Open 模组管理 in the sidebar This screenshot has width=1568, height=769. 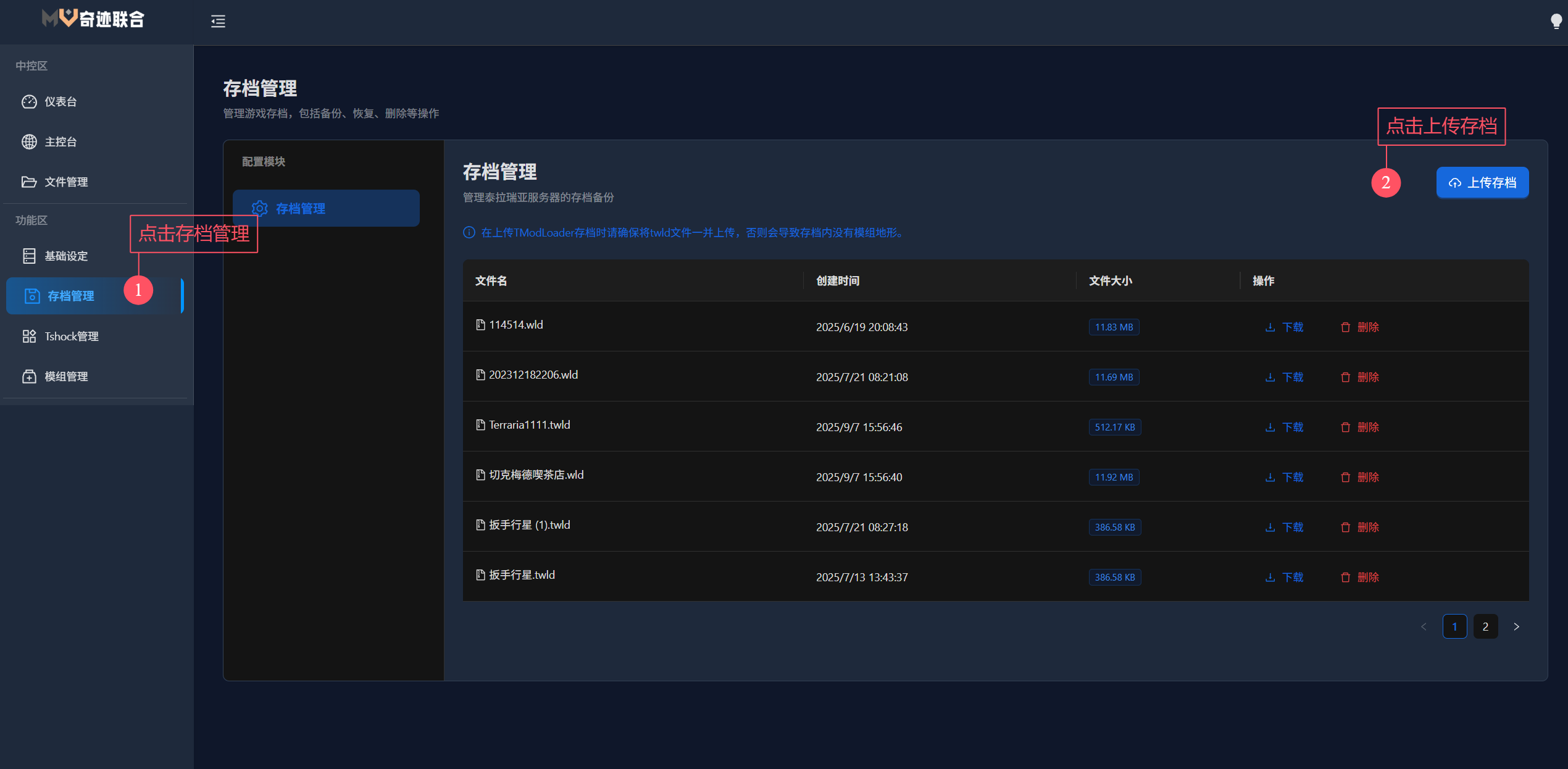pyautogui.click(x=65, y=377)
